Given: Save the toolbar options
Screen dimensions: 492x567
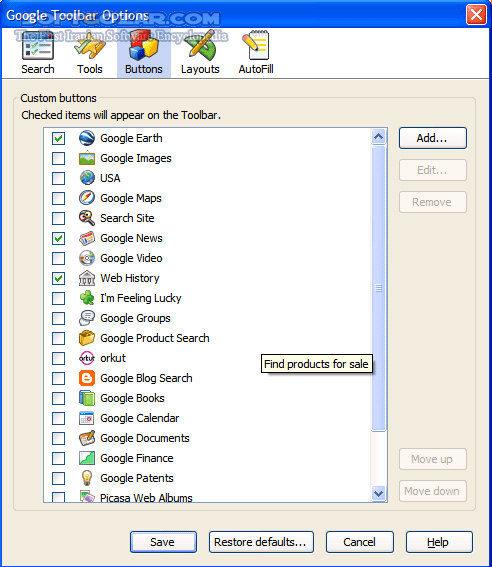Looking at the screenshot, I should (163, 542).
